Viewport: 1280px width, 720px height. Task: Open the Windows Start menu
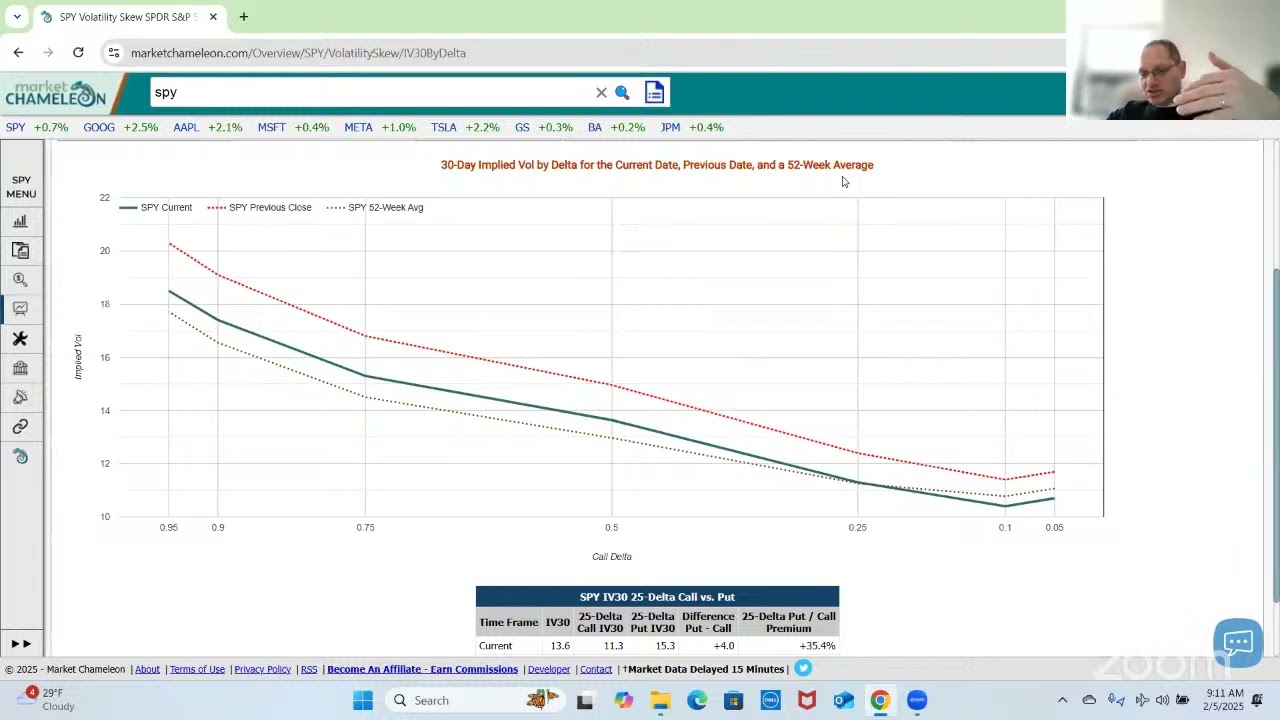(363, 700)
